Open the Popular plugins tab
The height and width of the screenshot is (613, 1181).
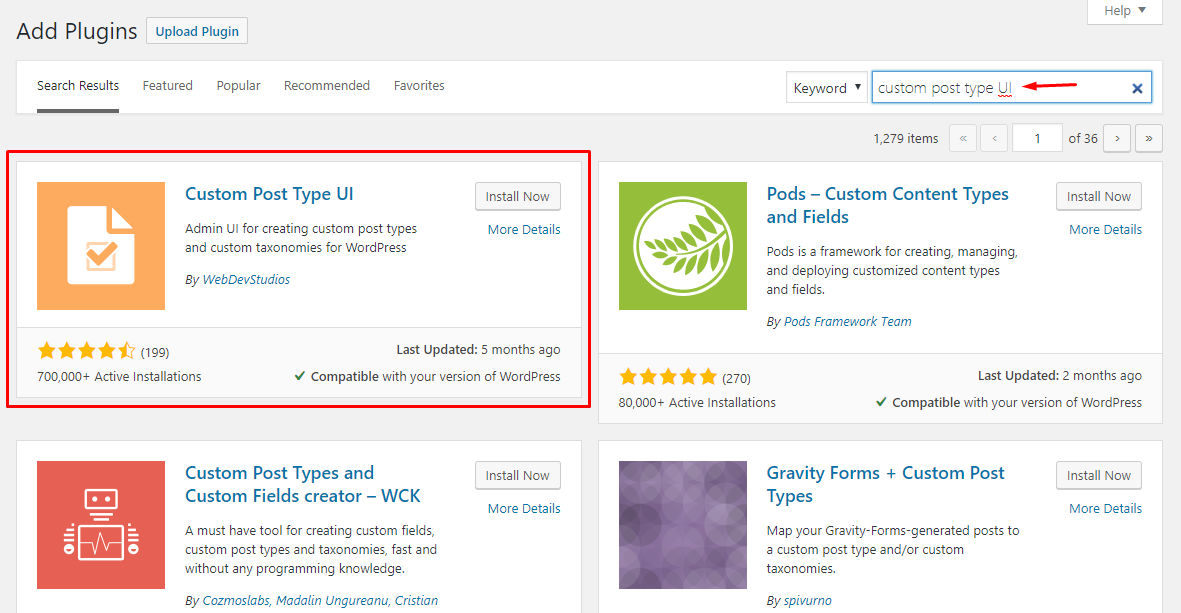(x=238, y=85)
